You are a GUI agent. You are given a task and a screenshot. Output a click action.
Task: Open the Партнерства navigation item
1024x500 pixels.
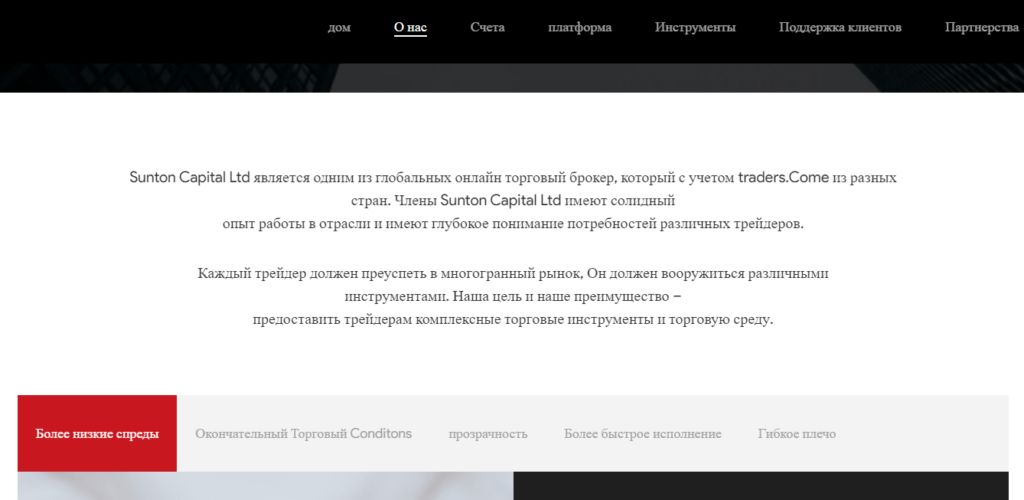pos(982,27)
